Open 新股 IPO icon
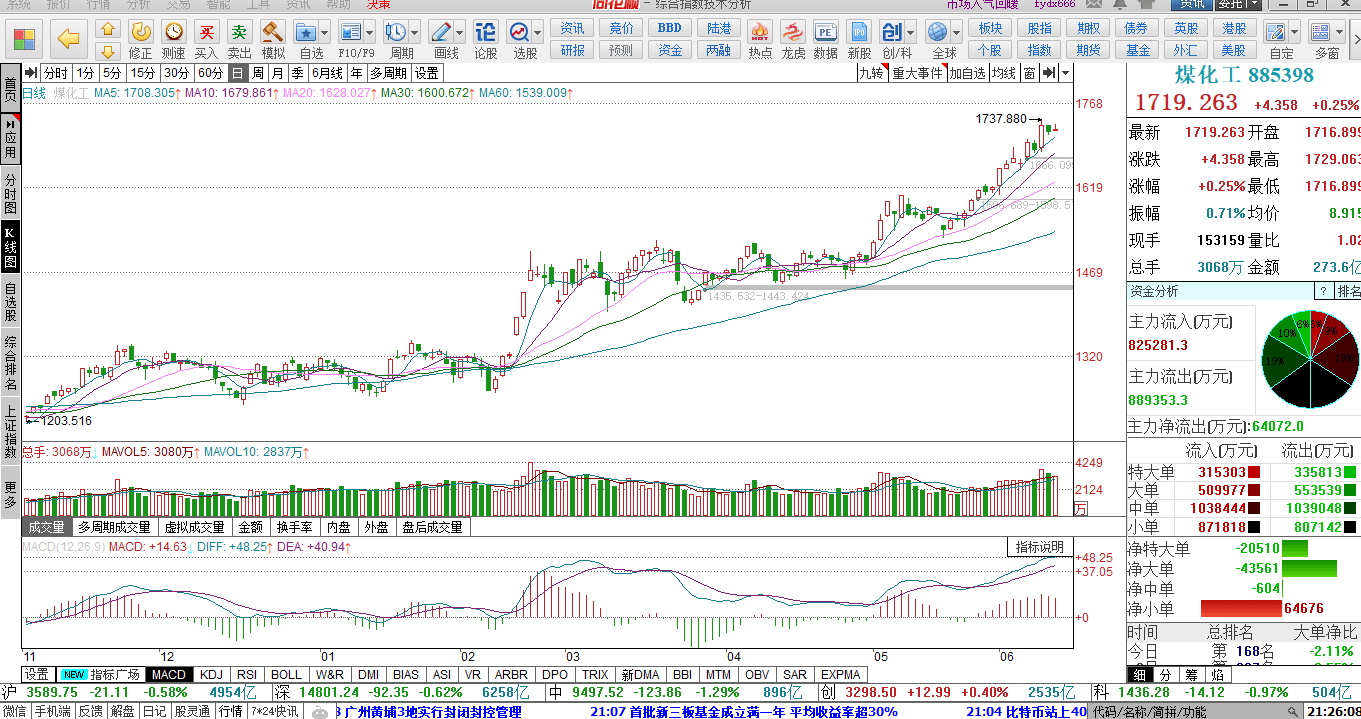1361x719 pixels. click(859, 38)
